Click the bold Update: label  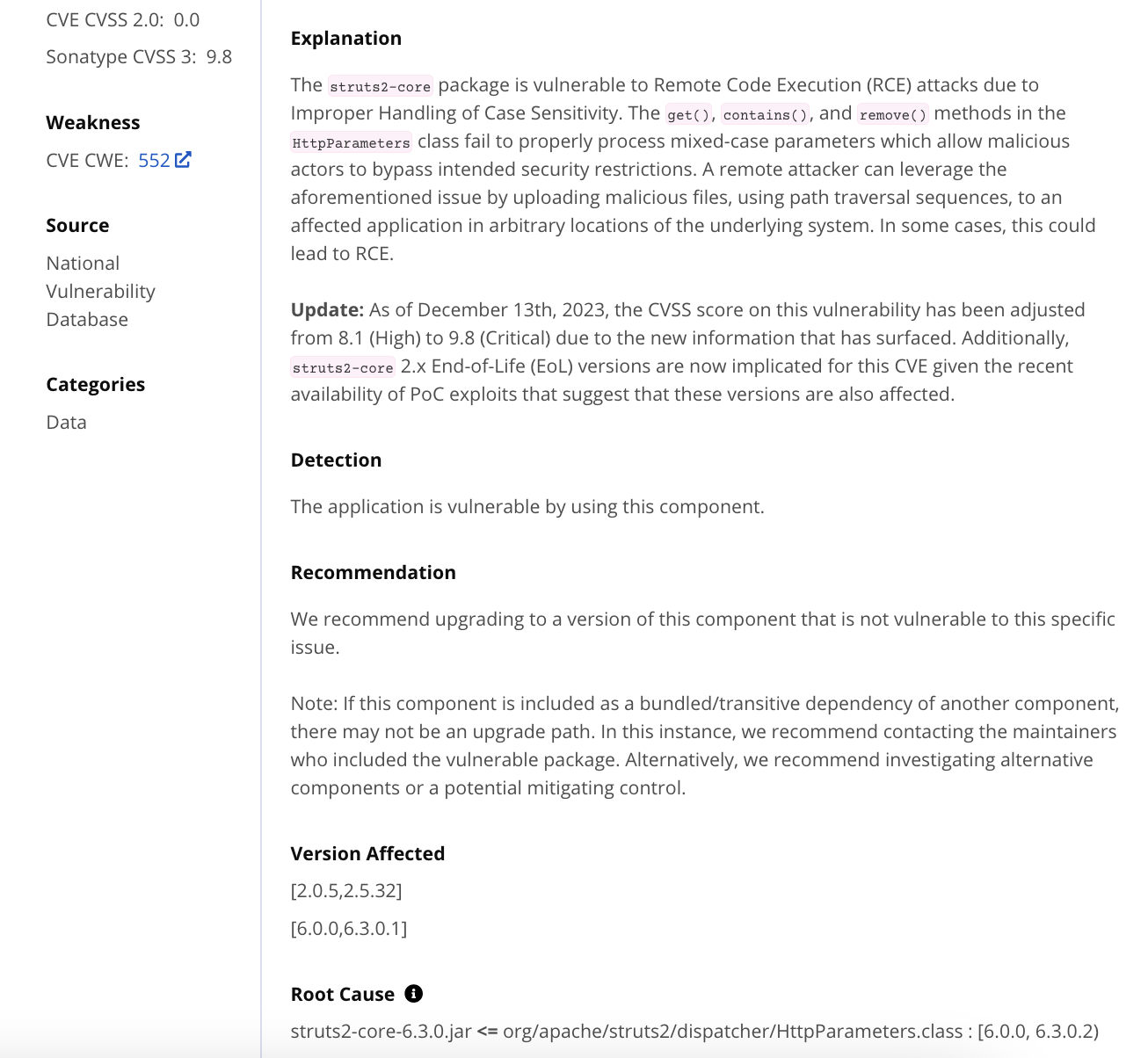327,310
